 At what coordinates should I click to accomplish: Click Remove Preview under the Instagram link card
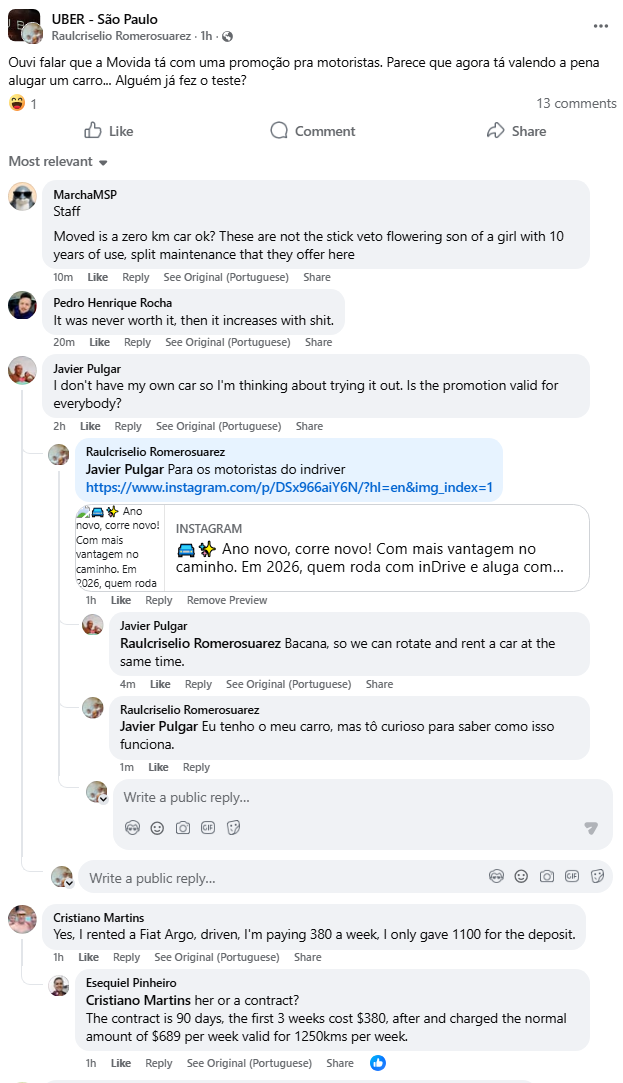227,600
